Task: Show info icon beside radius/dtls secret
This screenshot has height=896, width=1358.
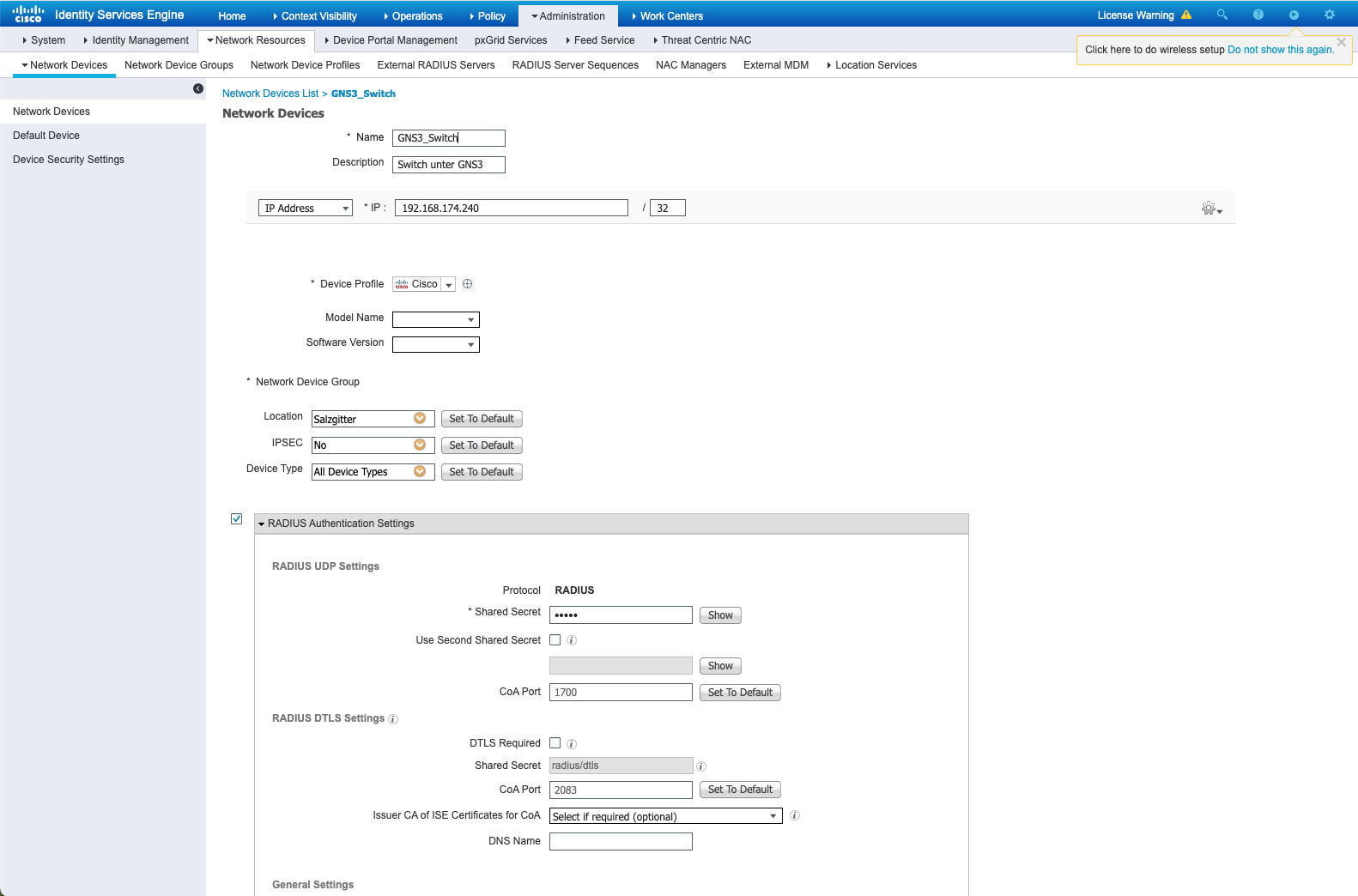Action: tap(701, 766)
